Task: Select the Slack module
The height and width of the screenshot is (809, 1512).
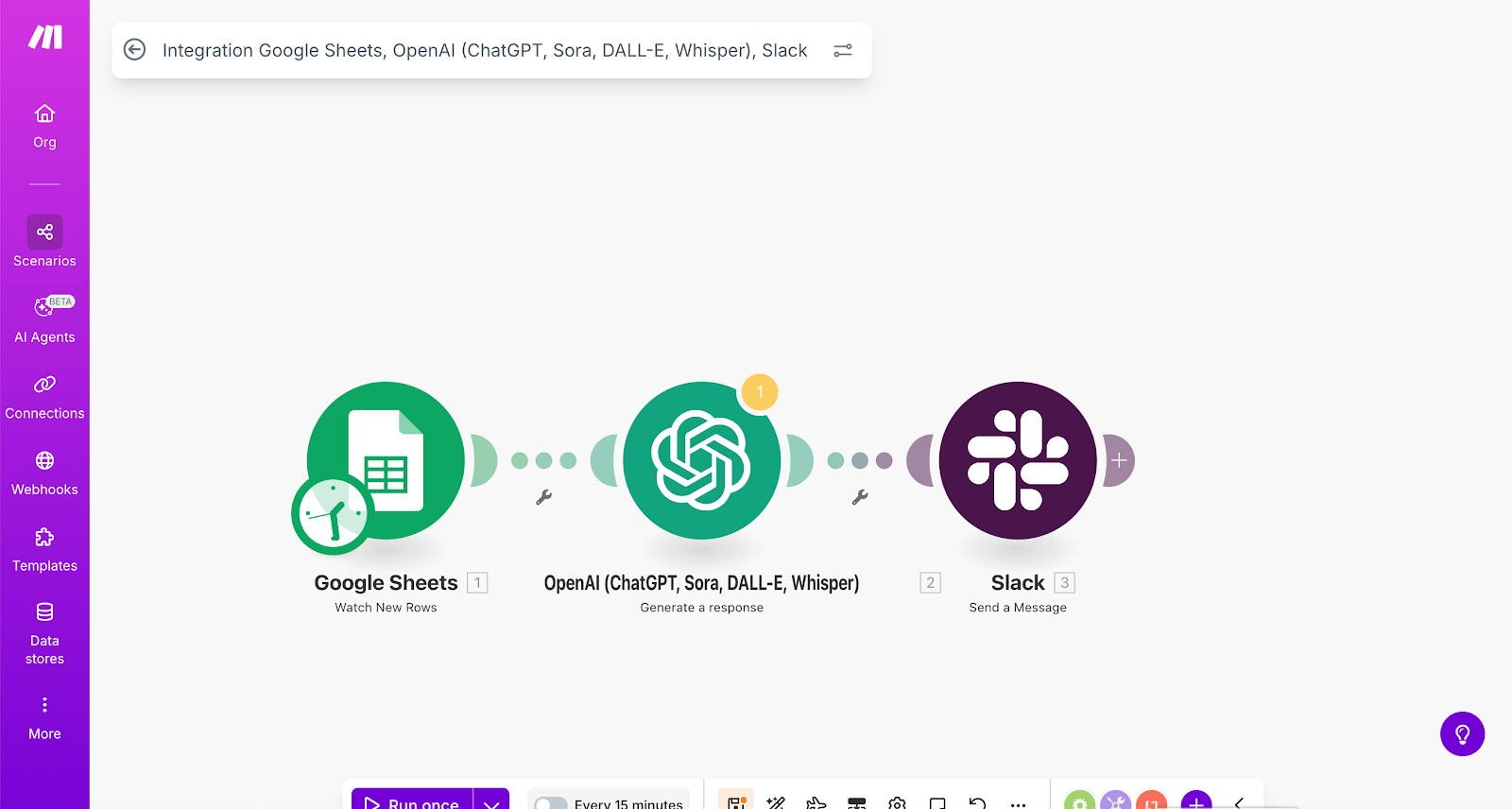Action: pyautogui.click(x=1018, y=460)
